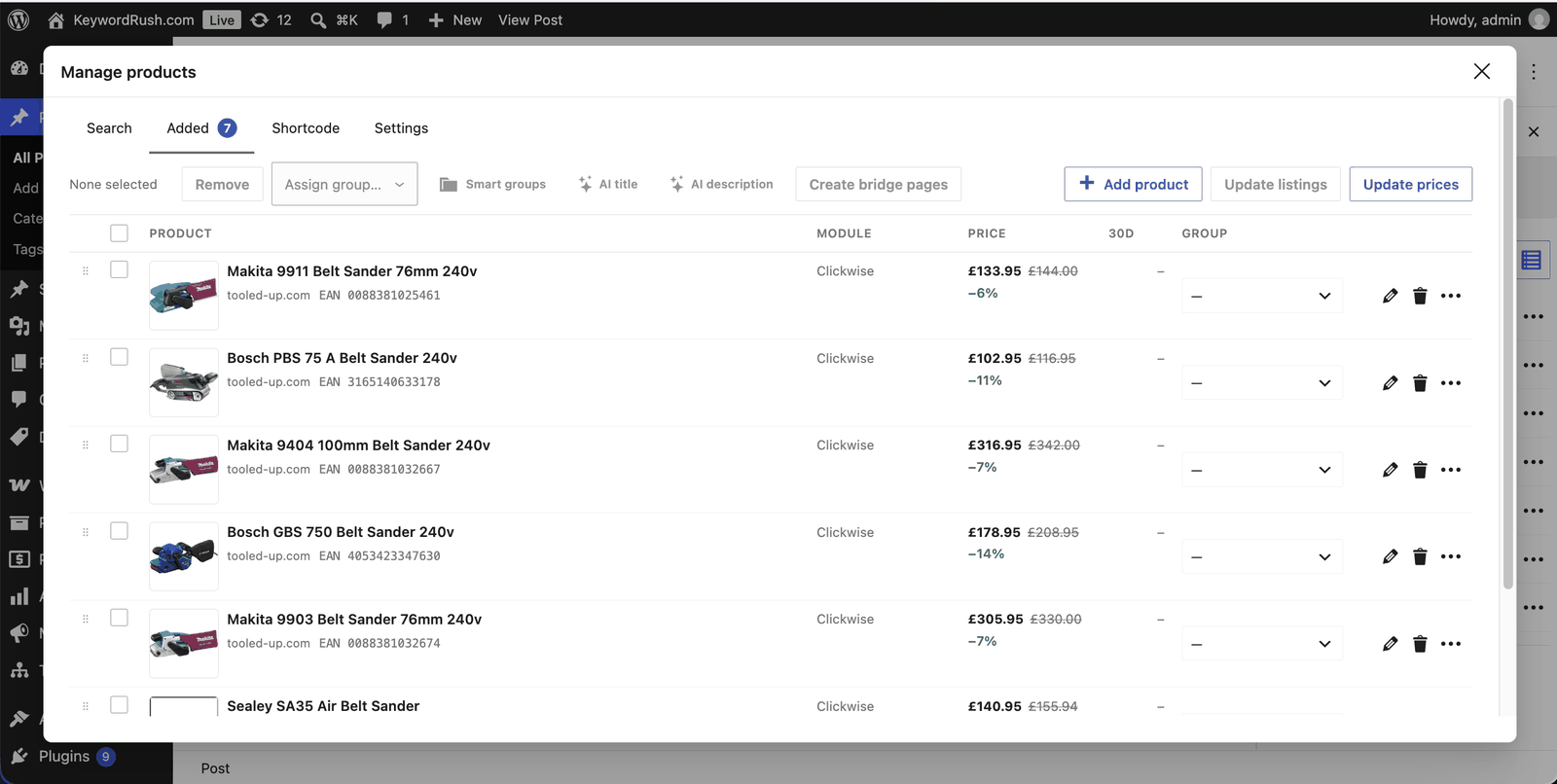Expand group dropdown for Bosch PBS 75 A
Image resolution: width=1557 pixels, height=784 pixels.
1262,383
